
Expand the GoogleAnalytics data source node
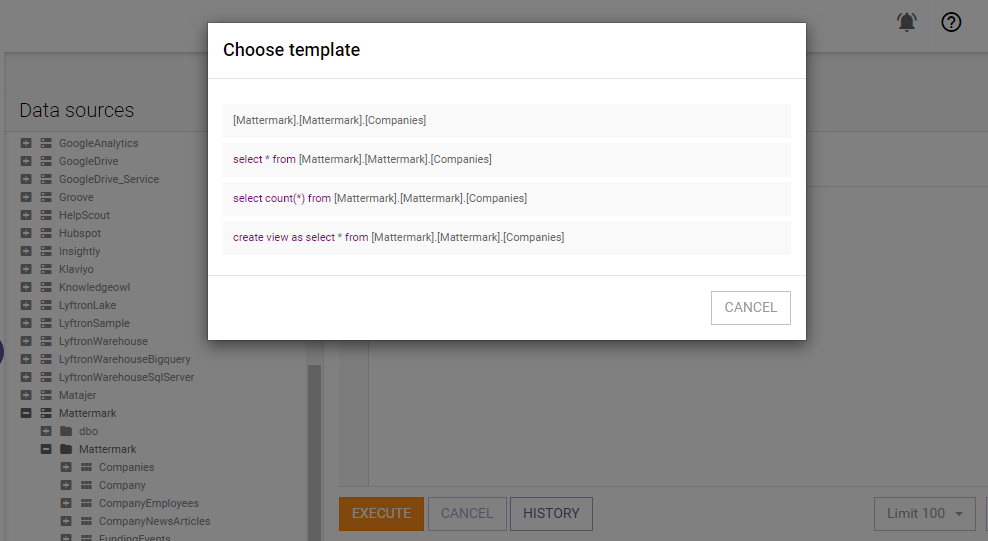[26, 143]
